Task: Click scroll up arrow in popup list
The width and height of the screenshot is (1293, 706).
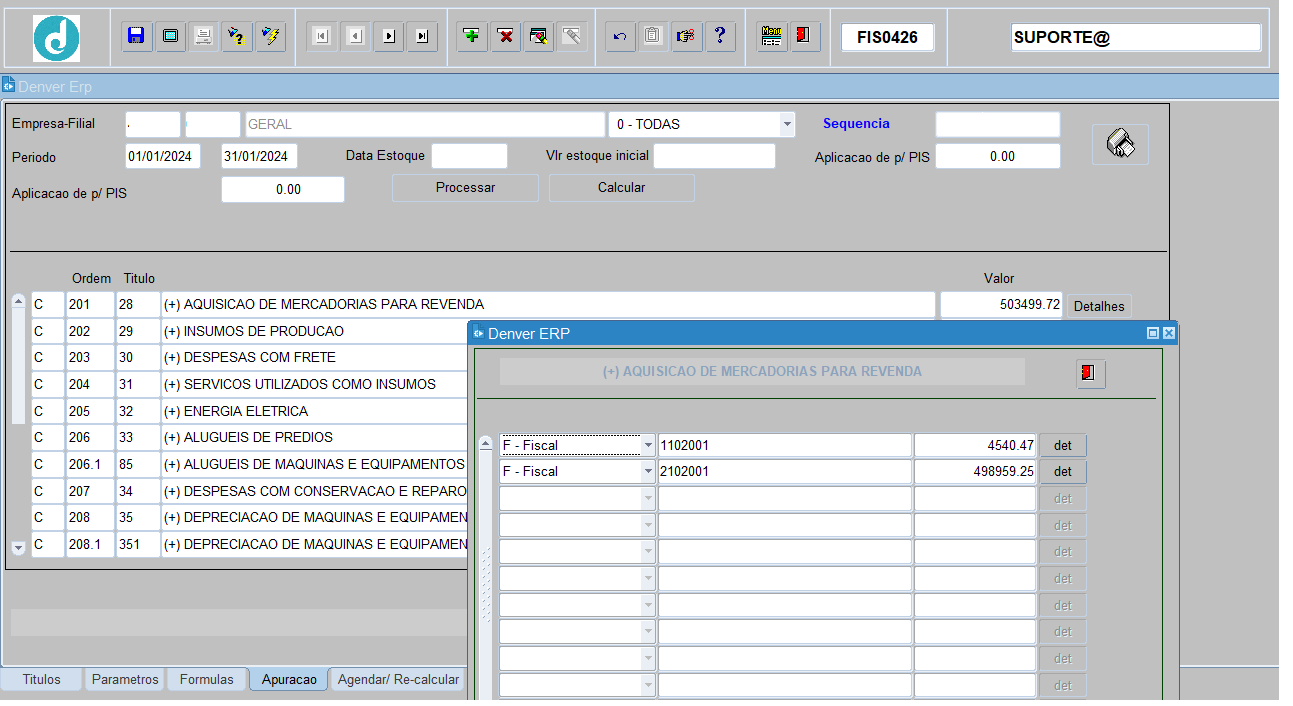Action: pos(486,443)
